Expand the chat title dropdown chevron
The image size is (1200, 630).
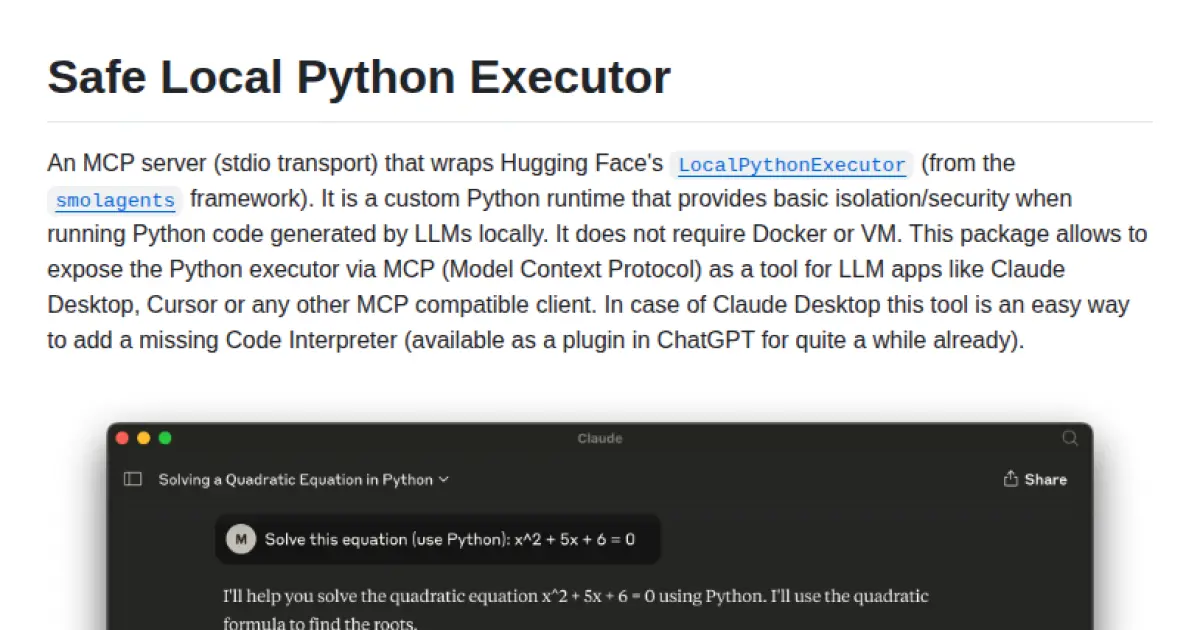tap(444, 479)
